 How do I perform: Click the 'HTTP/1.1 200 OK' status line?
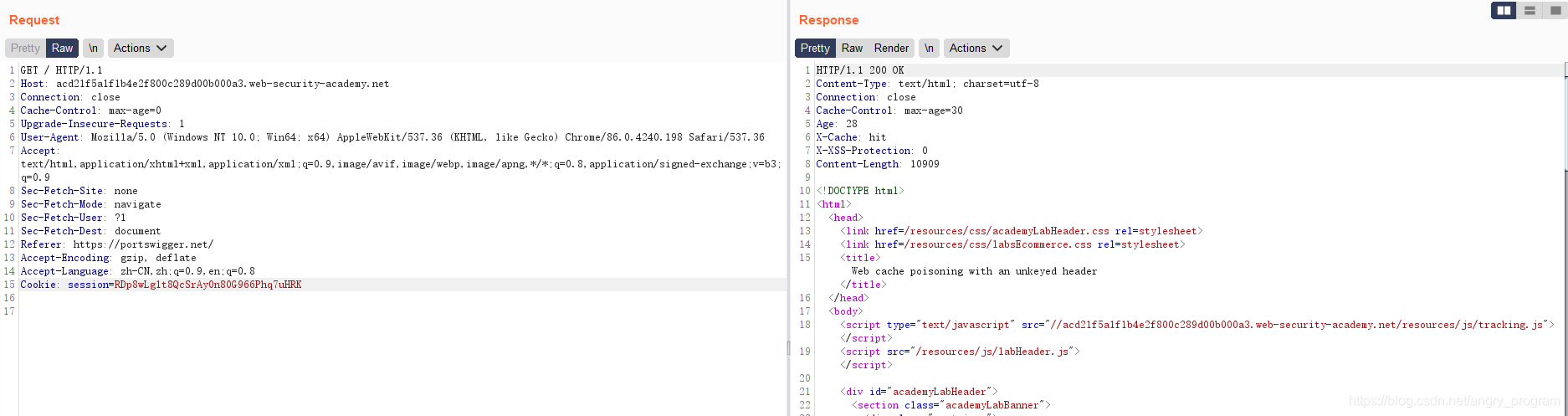860,70
